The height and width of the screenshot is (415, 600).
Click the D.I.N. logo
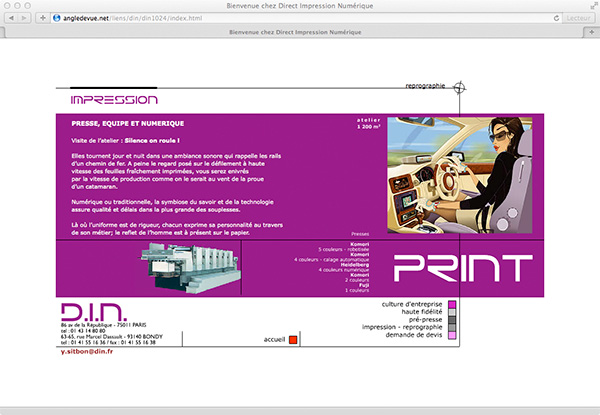[85, 310]
